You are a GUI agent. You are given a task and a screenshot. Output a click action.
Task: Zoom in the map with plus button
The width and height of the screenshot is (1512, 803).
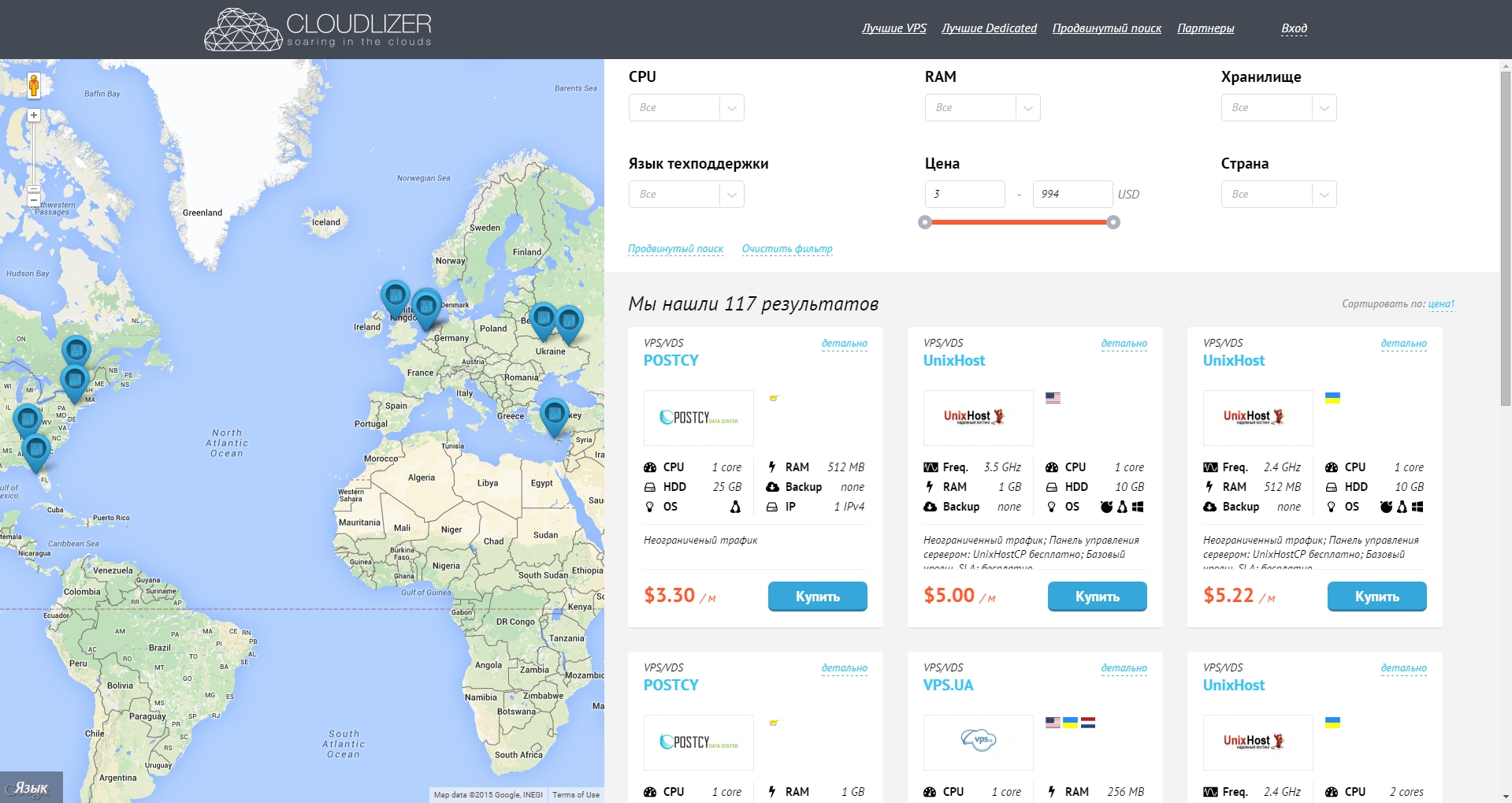34,115
